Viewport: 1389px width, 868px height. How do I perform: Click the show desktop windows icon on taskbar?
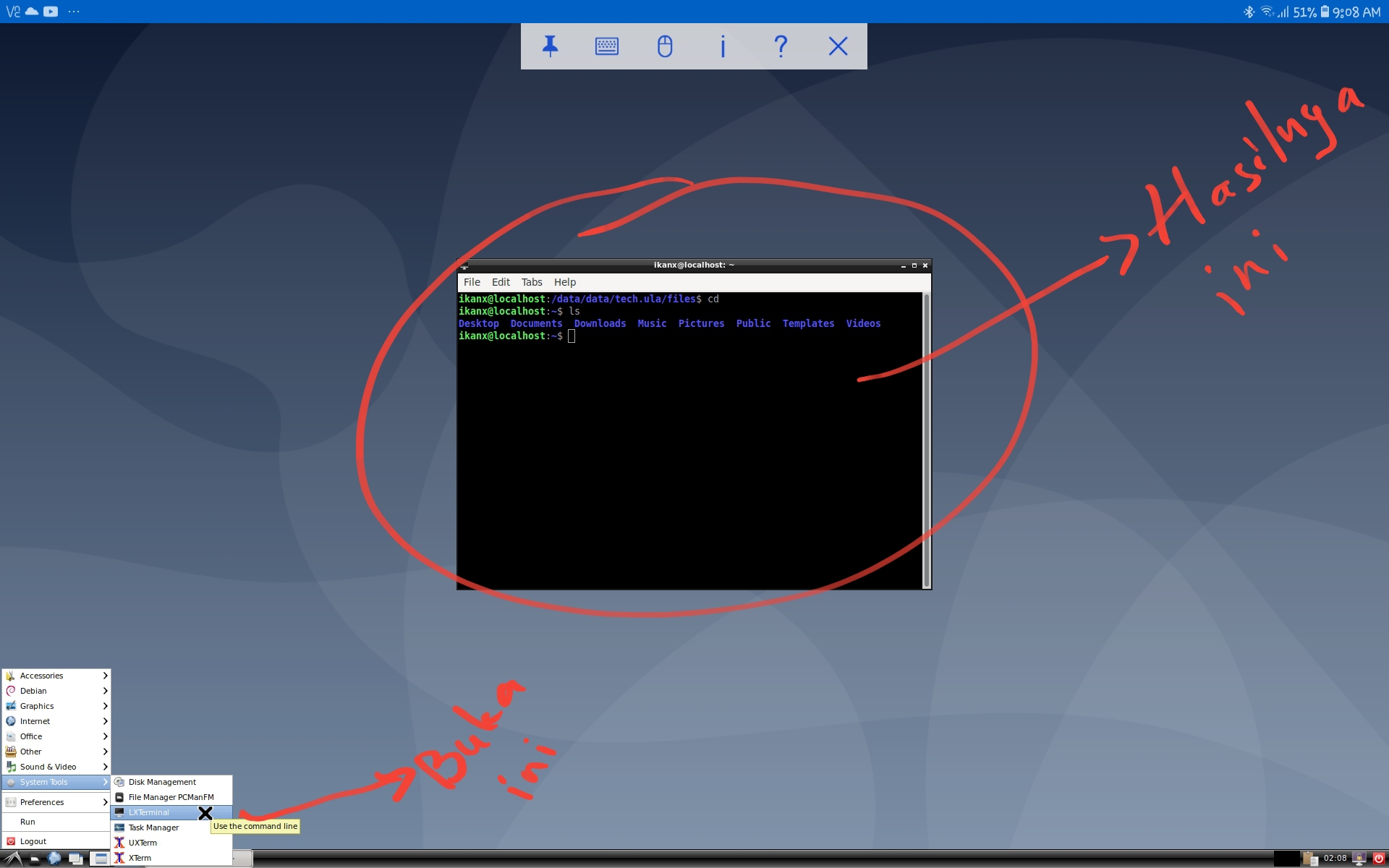pos(75,859)
